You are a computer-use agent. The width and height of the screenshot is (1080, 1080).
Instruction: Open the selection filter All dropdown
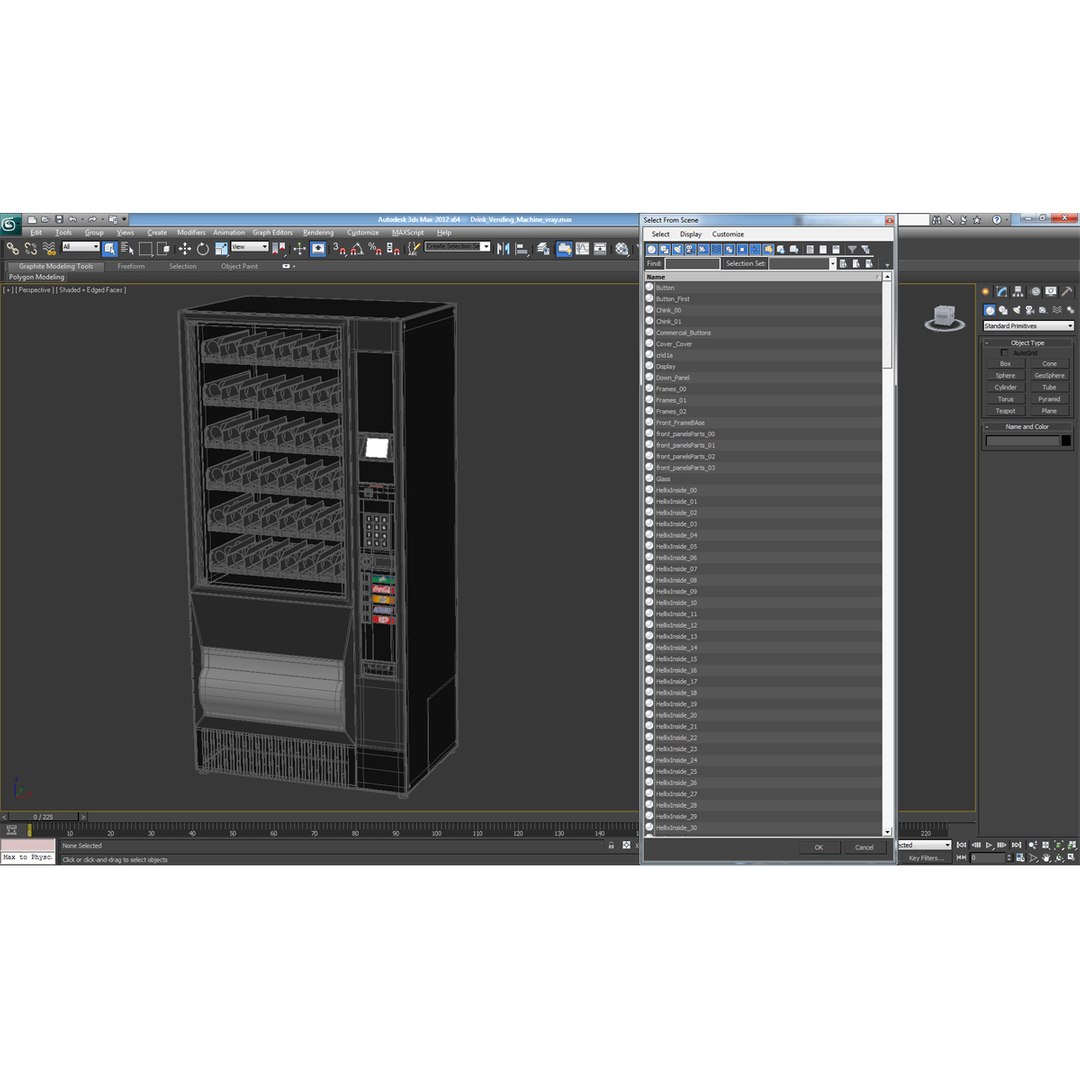[x=81, y=247]
